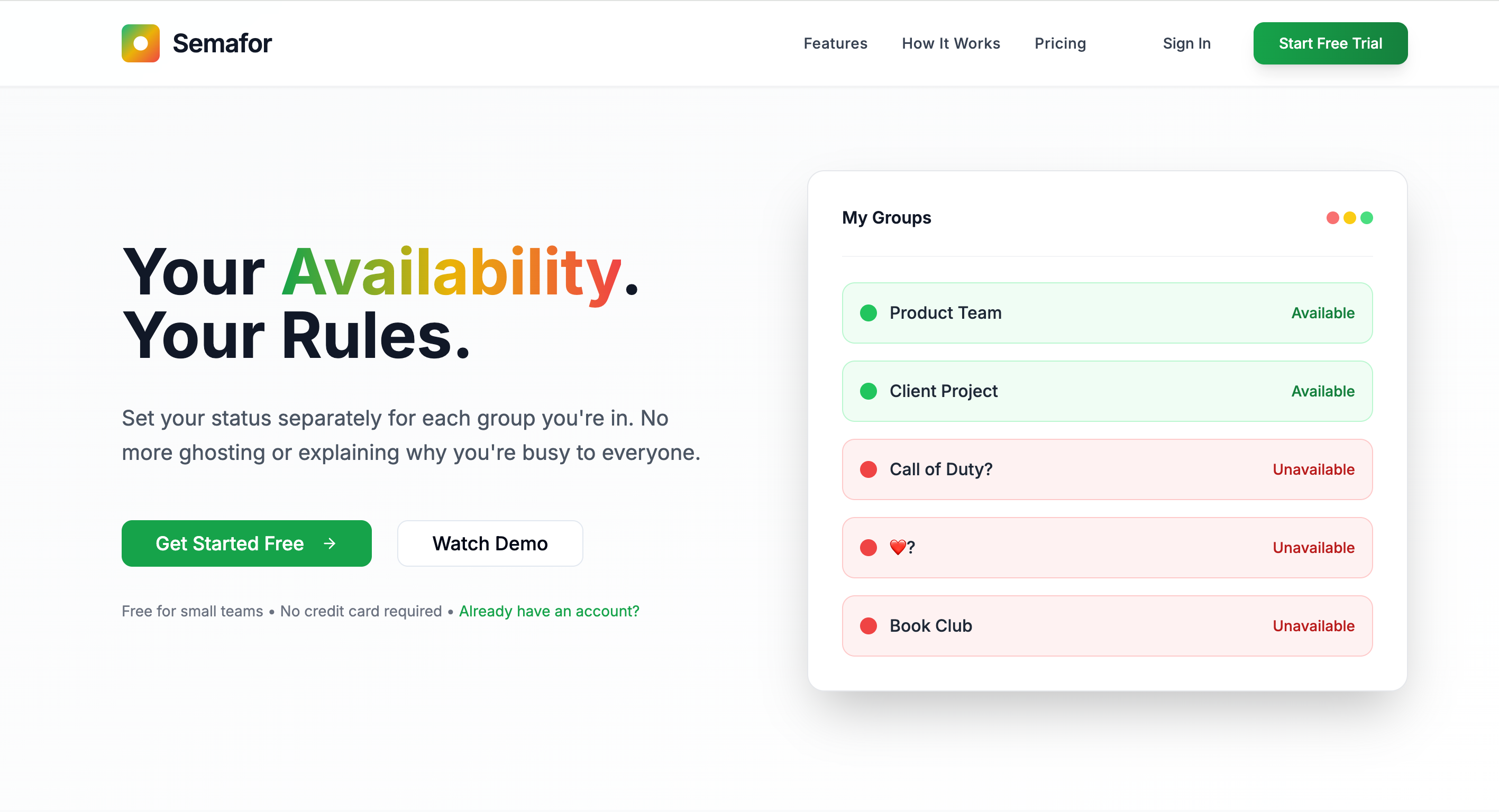Click the yellow window dot in My Groups
The image size is (1499, 812).
point(1349,218)
